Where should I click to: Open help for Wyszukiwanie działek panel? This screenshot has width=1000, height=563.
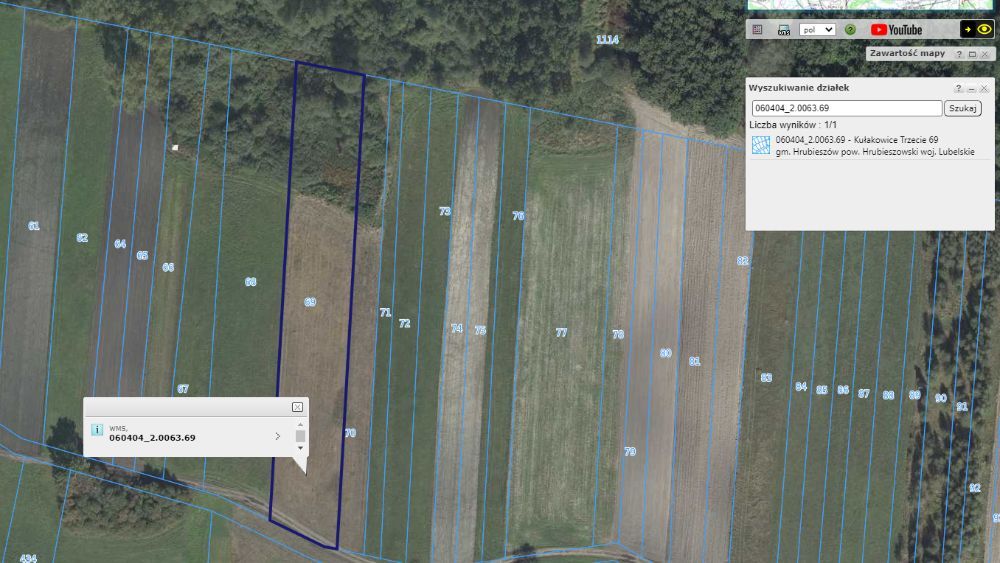[x=958, y=89]
